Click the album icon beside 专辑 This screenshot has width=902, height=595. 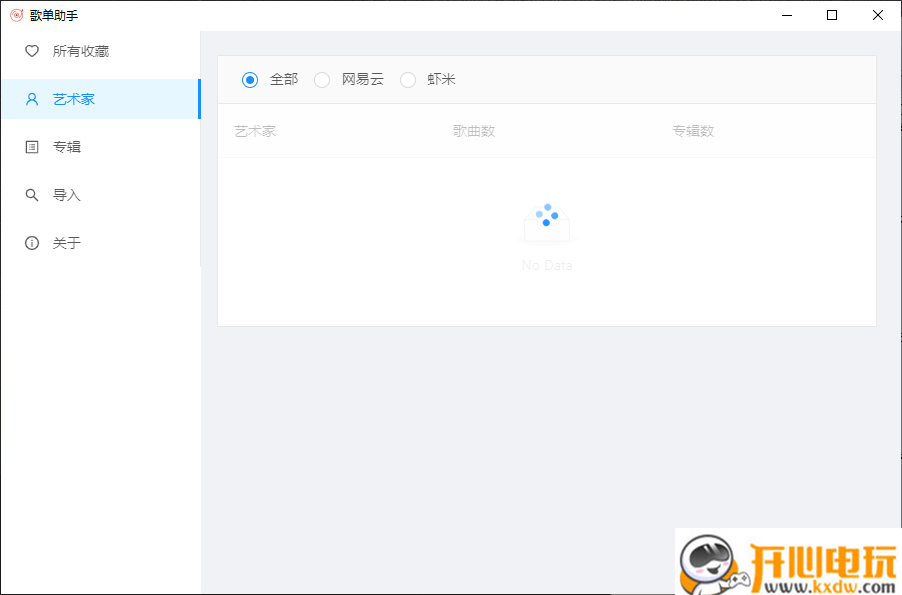click(x=31, y=146)
